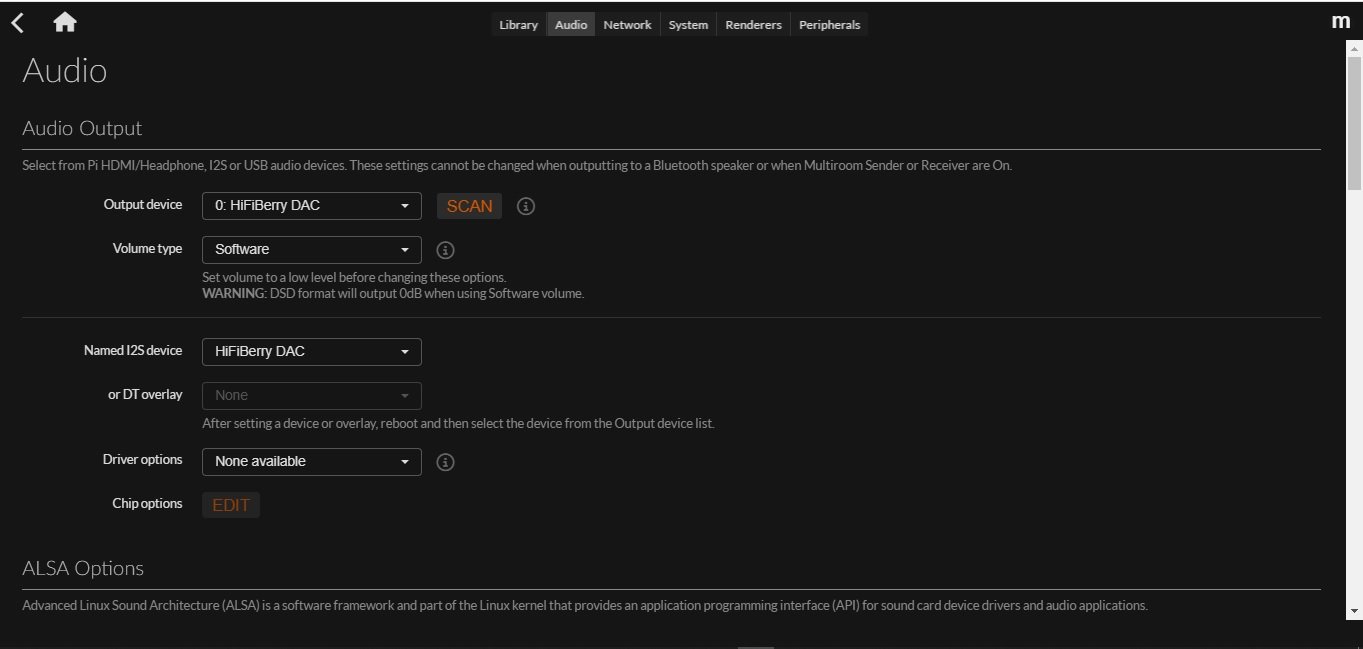
Task: Click the Audio Output section heading
Action: tap(82, 128)
